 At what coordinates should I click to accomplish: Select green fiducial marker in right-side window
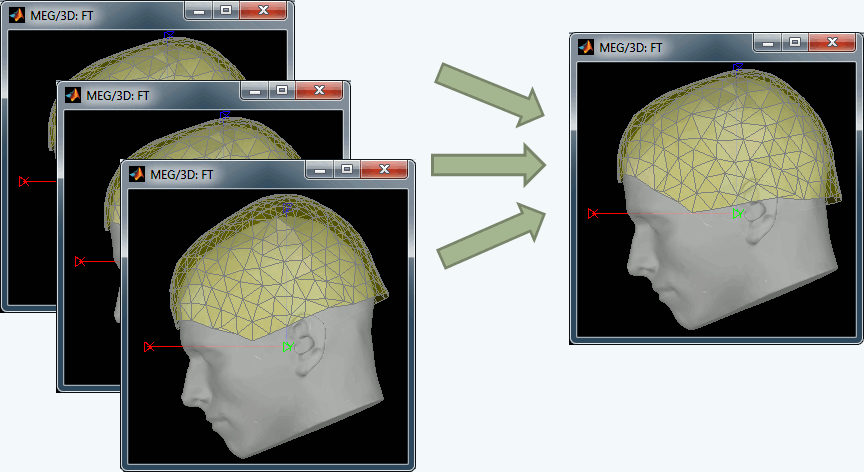point(737,213)
